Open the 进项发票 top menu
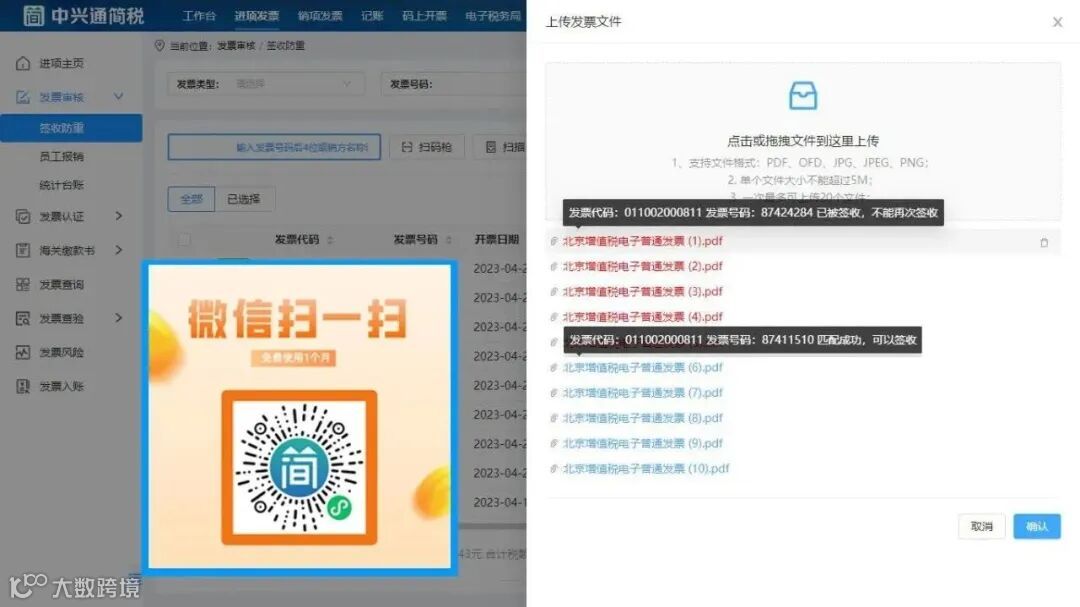 click(x=256, y=16)
